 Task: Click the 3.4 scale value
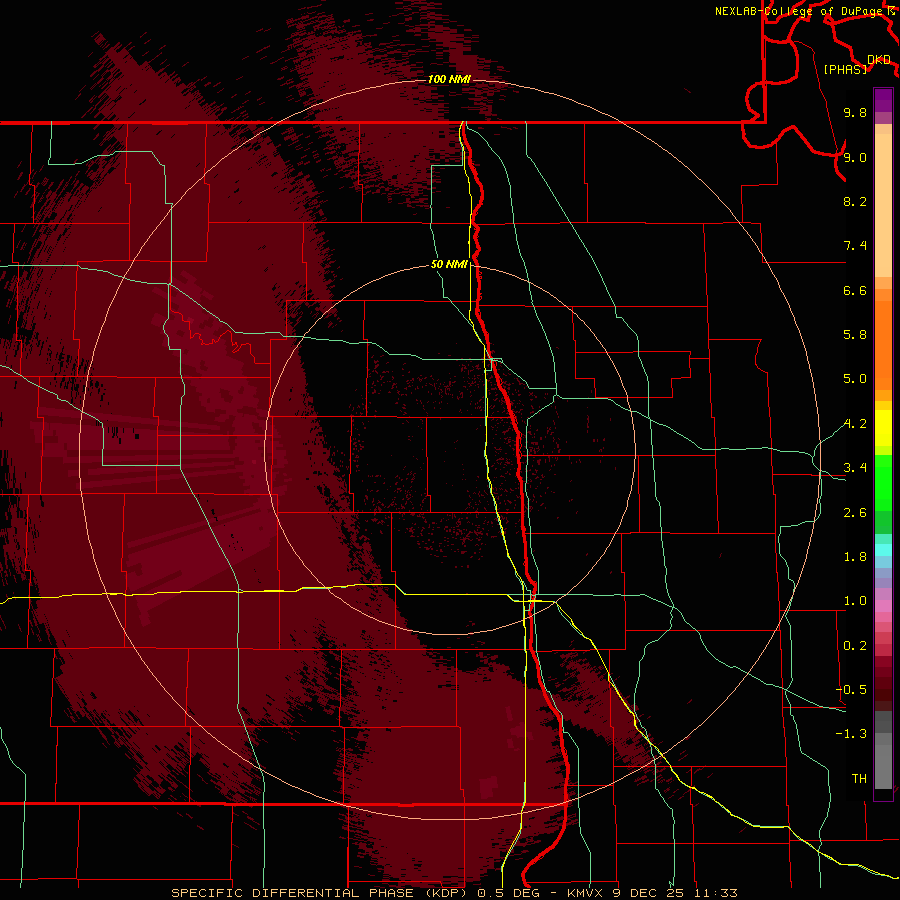pos(855,468)
